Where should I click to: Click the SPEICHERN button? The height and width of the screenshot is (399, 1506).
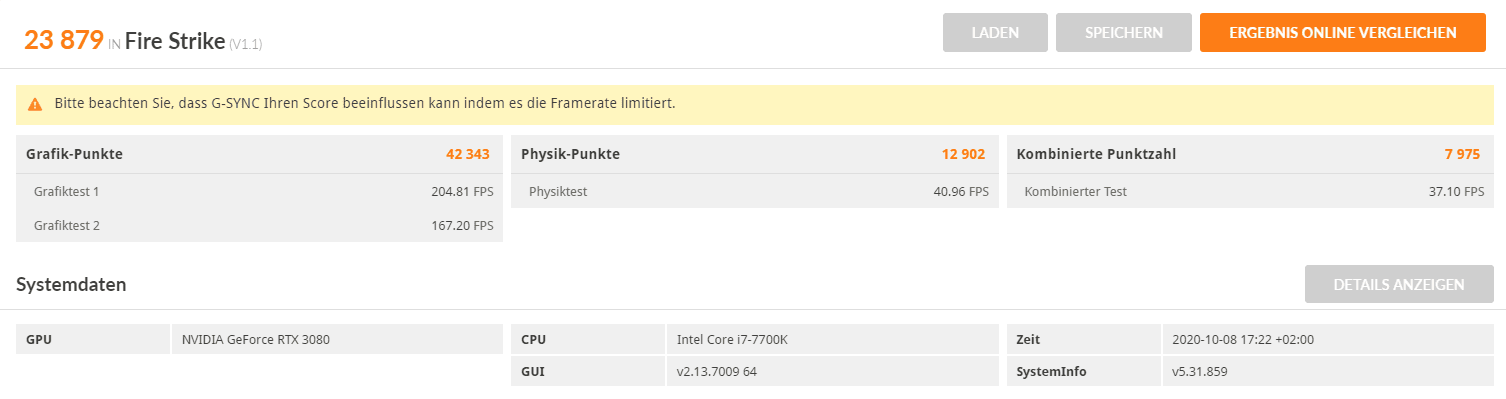(1124, 32)
